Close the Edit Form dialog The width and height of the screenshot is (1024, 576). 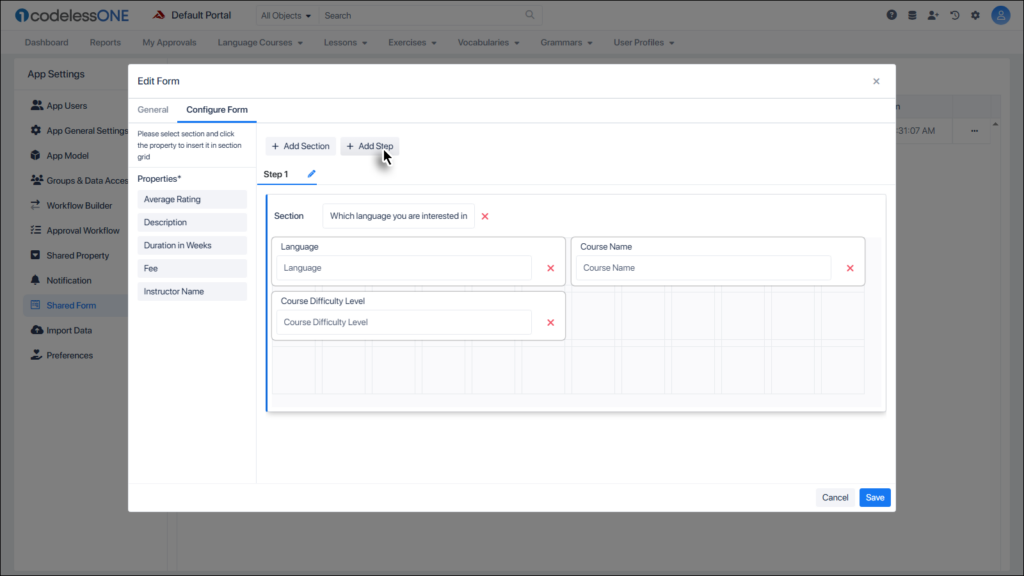[x=876, y=81]
